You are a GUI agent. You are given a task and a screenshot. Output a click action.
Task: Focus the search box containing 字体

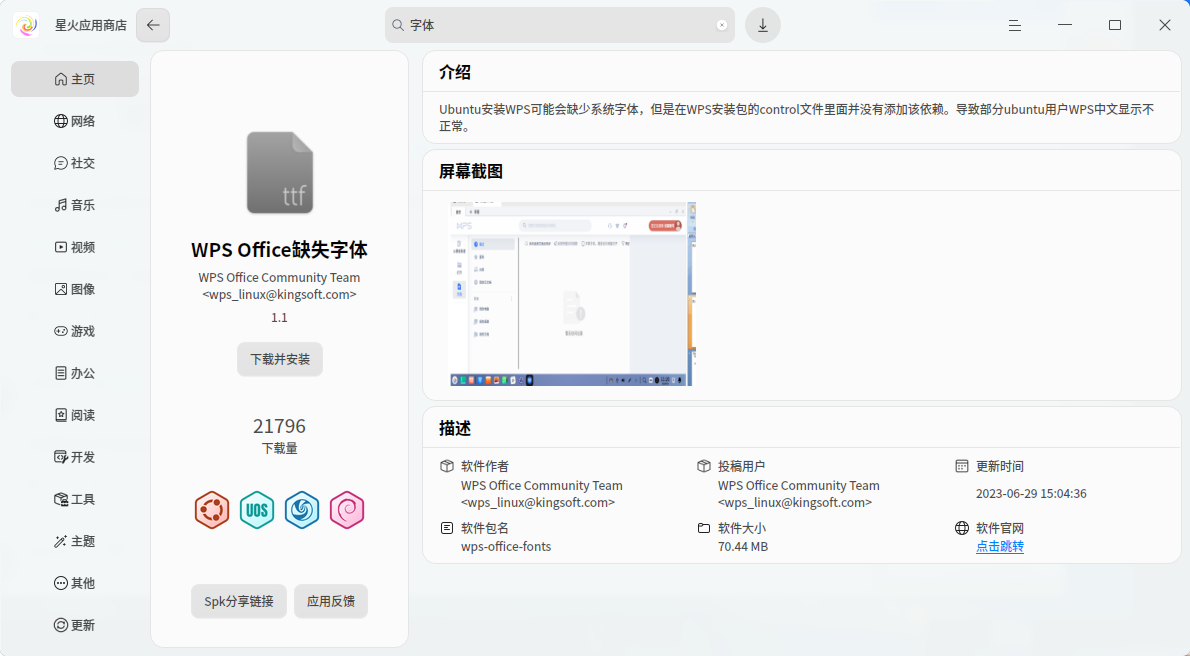tap(560, 25)
